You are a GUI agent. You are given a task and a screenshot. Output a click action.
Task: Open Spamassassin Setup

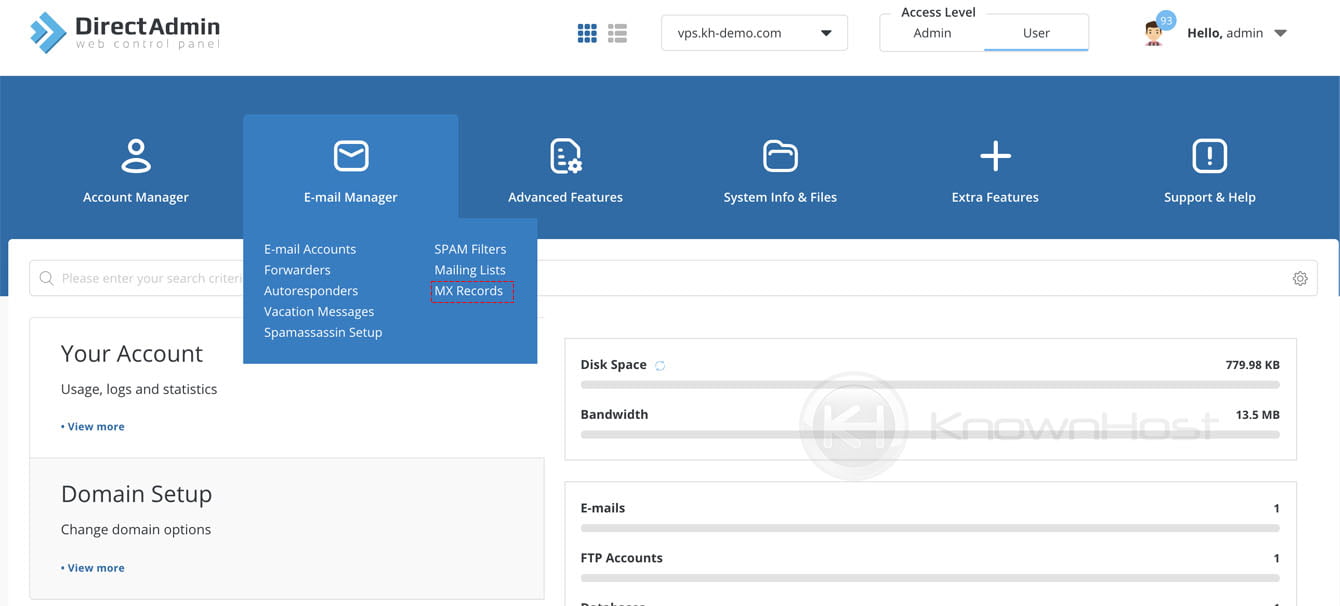(x=322, y=332)
